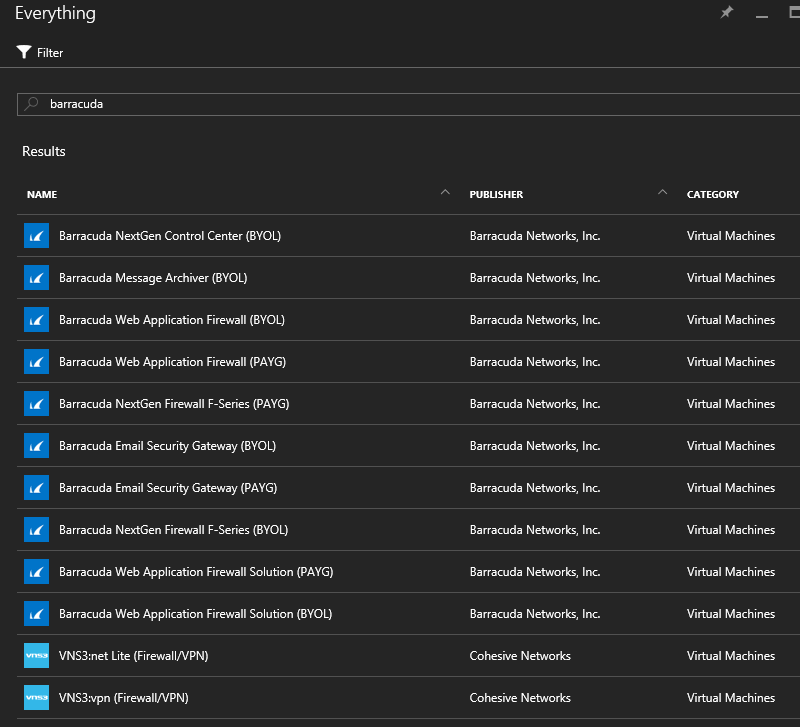
Task: Select Web Application Firewall Solution (PAYG)
Action: tap(196, 572)
